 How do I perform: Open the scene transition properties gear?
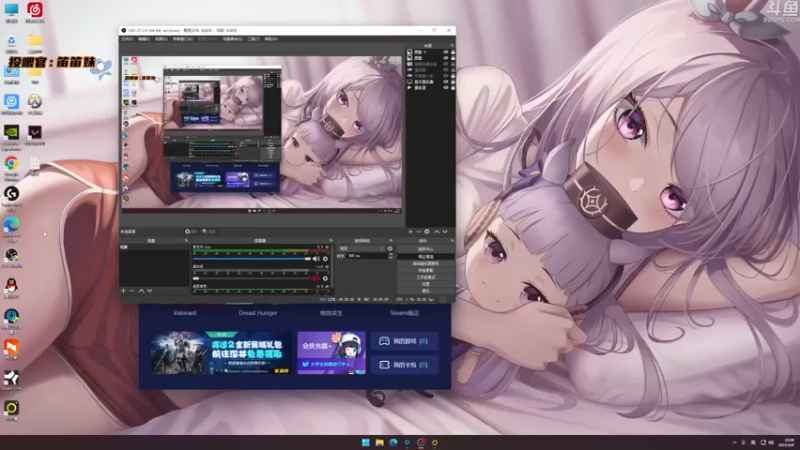click(390, 248)
